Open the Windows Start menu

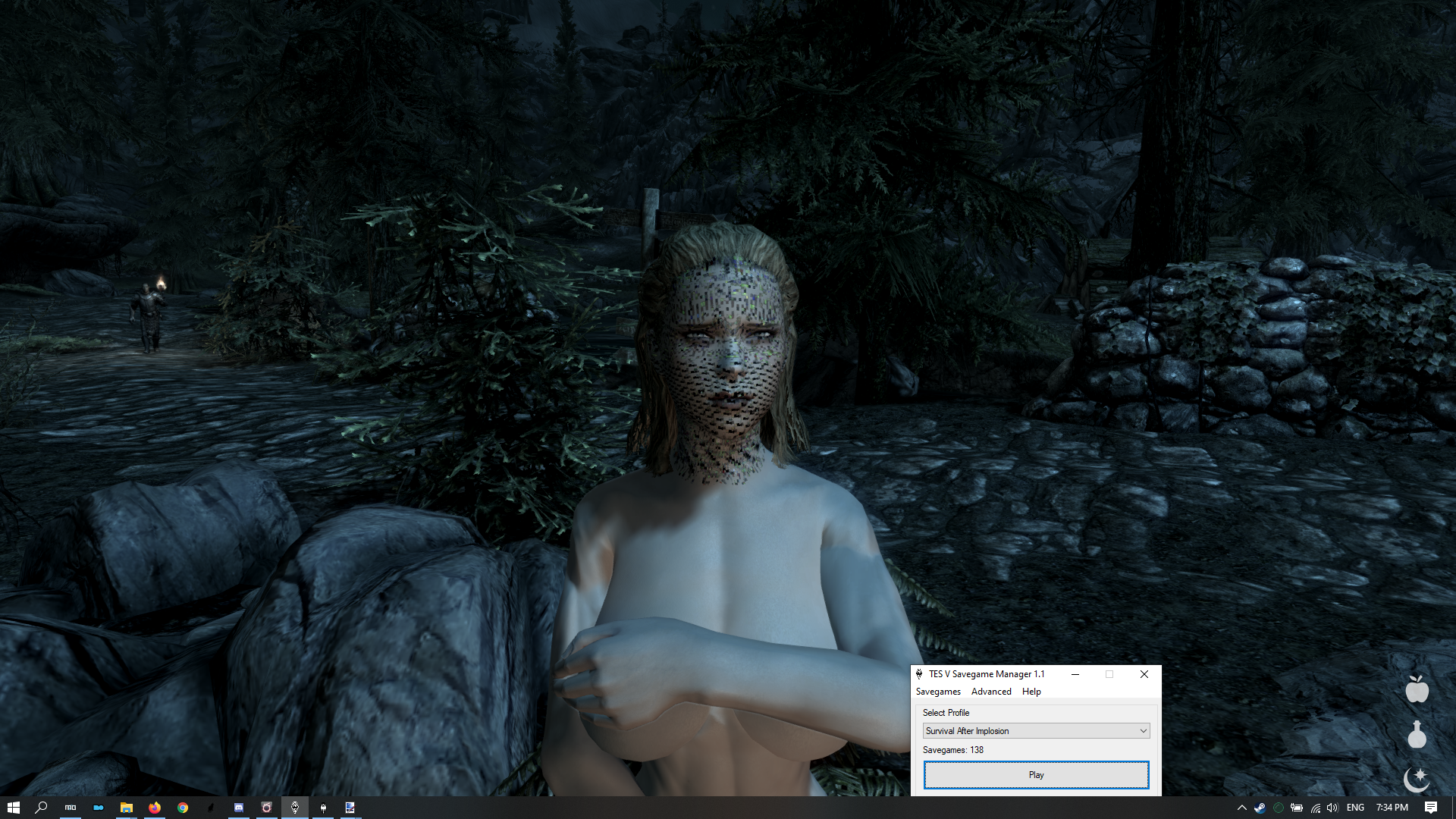13,808
